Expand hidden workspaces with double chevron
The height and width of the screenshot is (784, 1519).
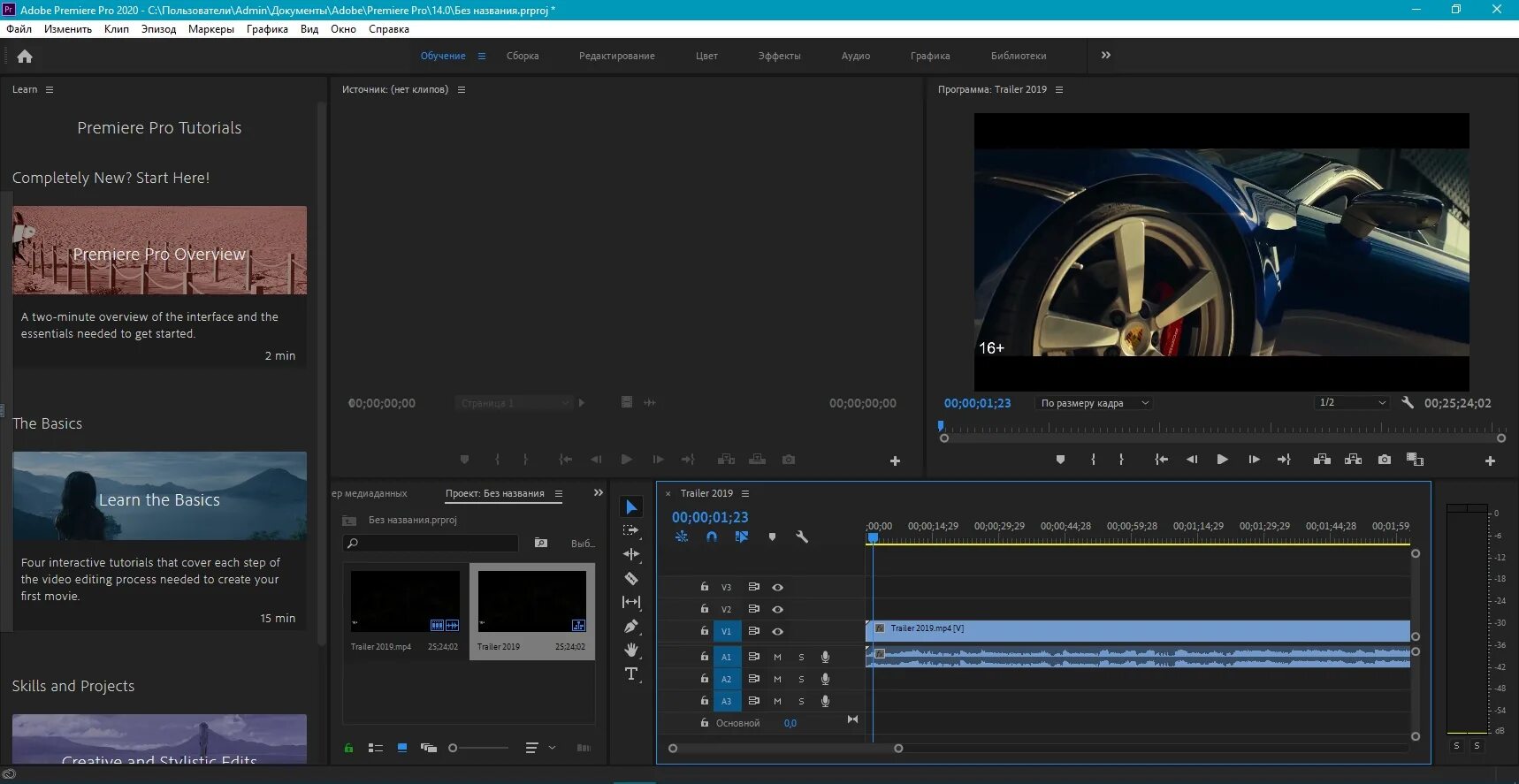tap(1105, 56)
